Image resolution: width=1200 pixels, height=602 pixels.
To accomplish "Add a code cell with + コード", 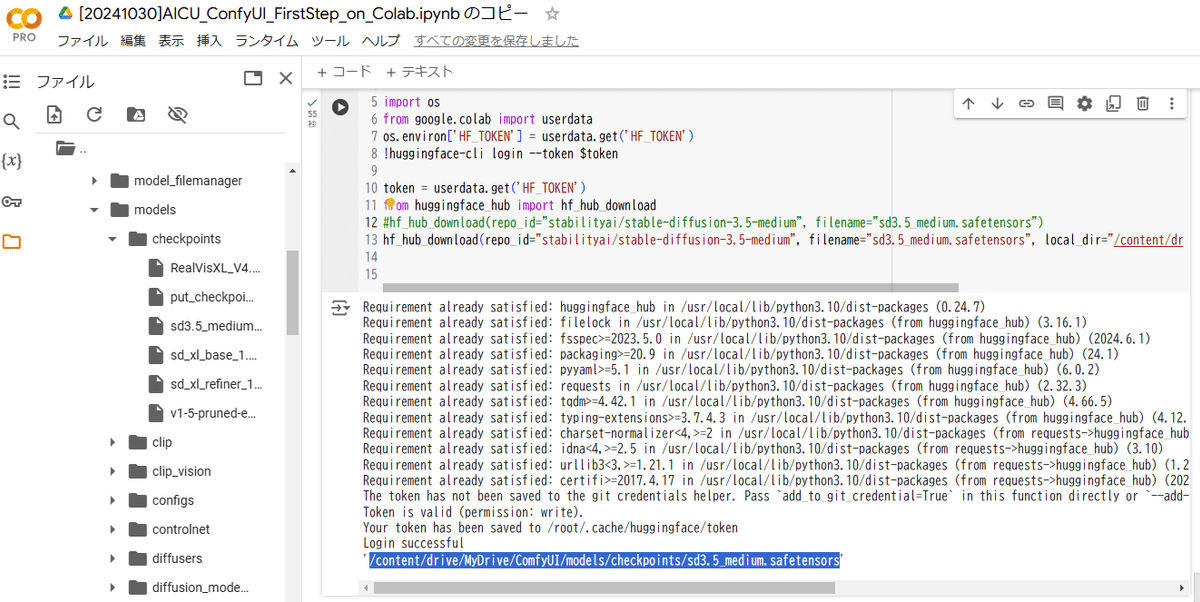I will pos(344,72).
